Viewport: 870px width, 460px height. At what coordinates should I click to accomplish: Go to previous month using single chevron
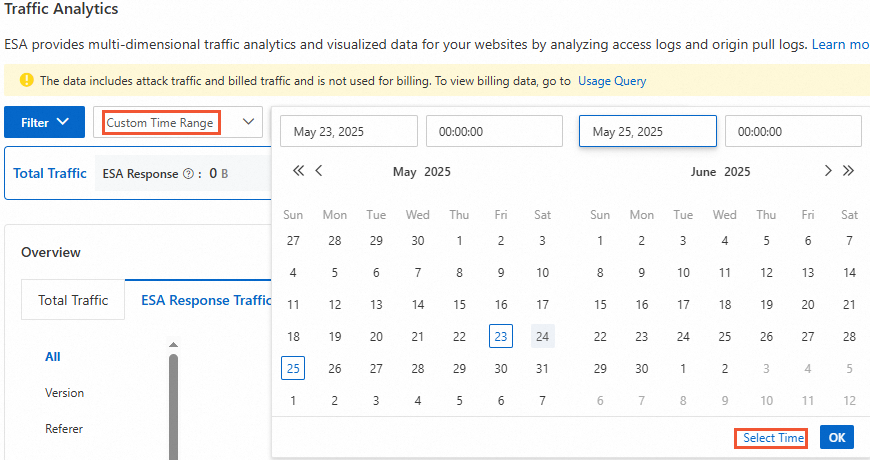tap(319, 171)
